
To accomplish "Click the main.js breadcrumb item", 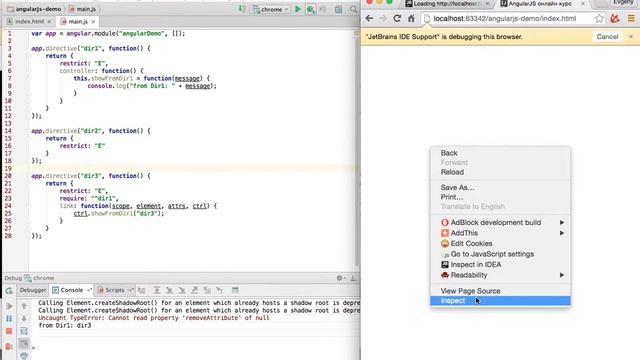I will [x=82, y=9].
